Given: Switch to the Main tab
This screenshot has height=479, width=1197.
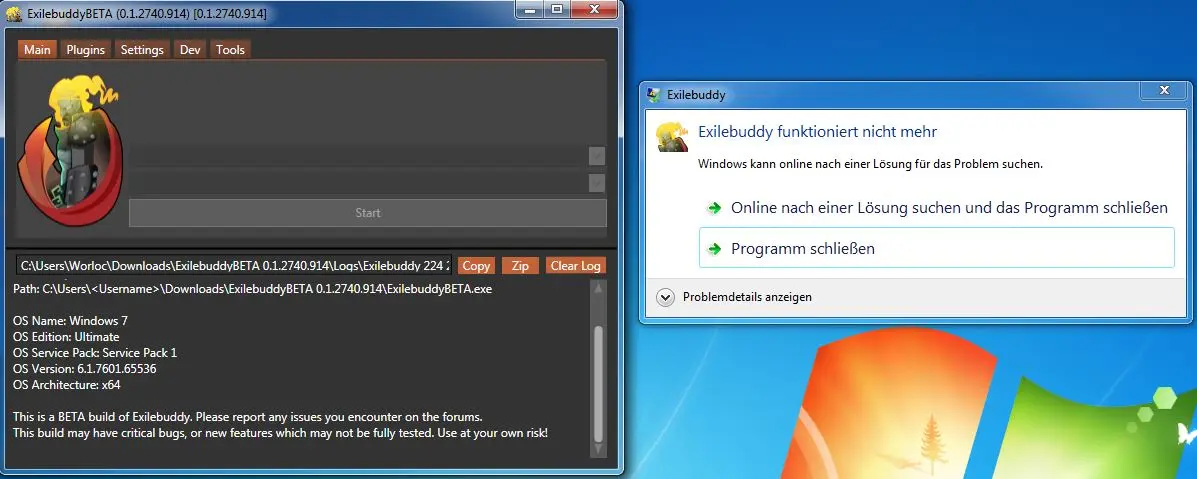Looking at the screenshot, I should [37, 50].
